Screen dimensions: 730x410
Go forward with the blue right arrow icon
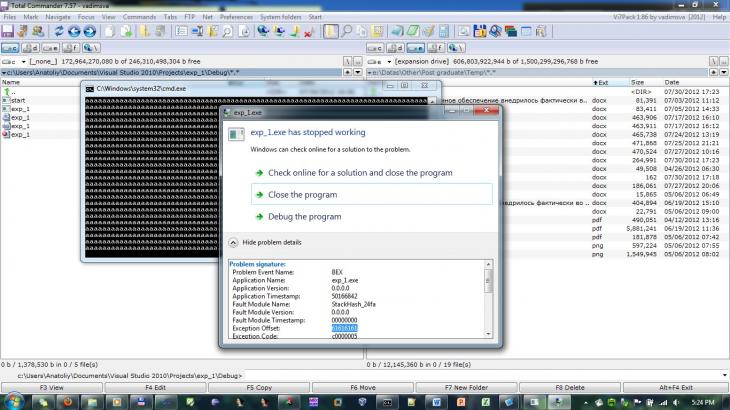(x=90, y=31)
